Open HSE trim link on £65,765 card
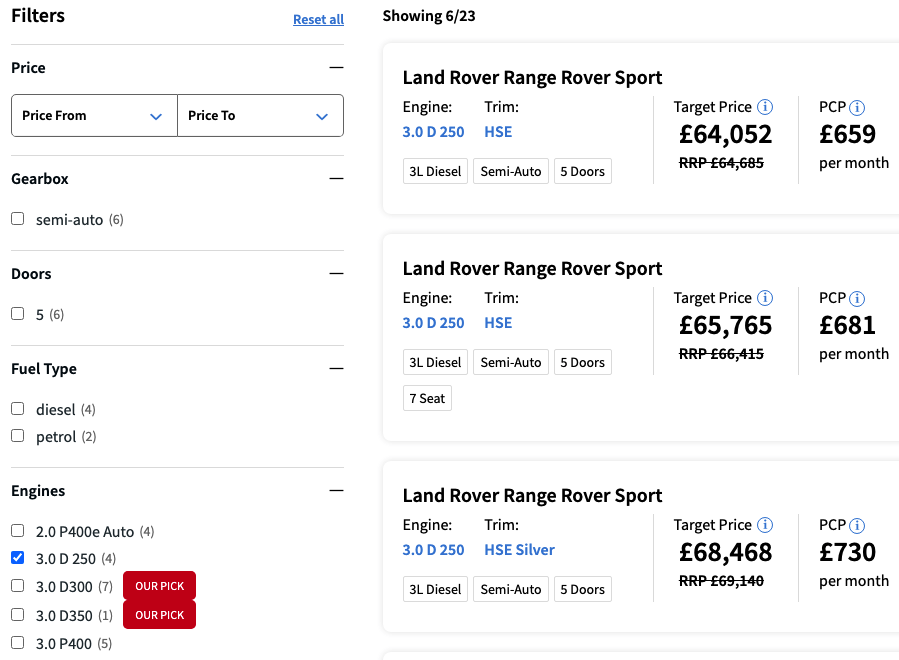This screenshot has height=660, width=899. pos(498,323)
